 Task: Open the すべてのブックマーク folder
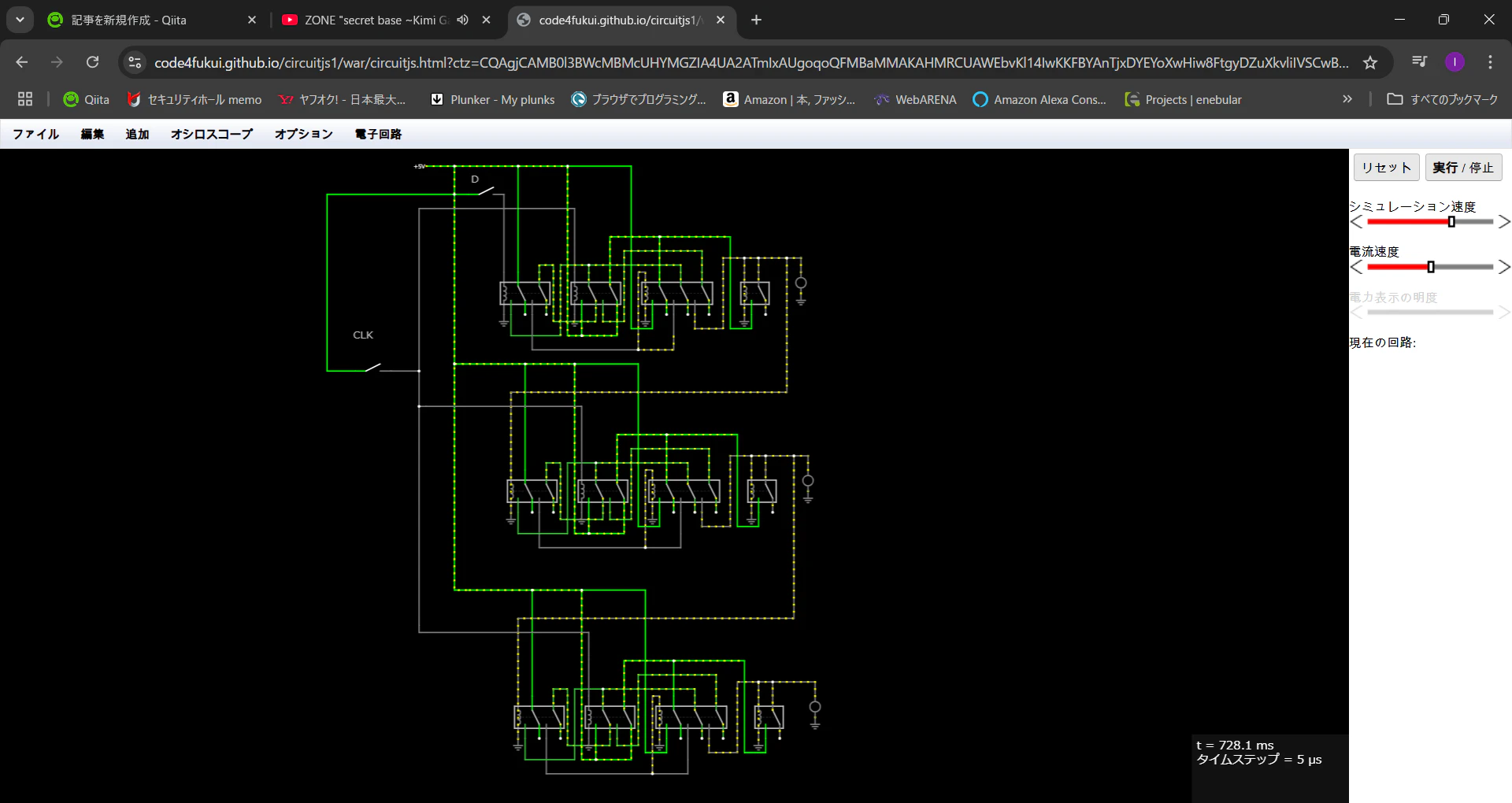click(x=1443, y=99)
